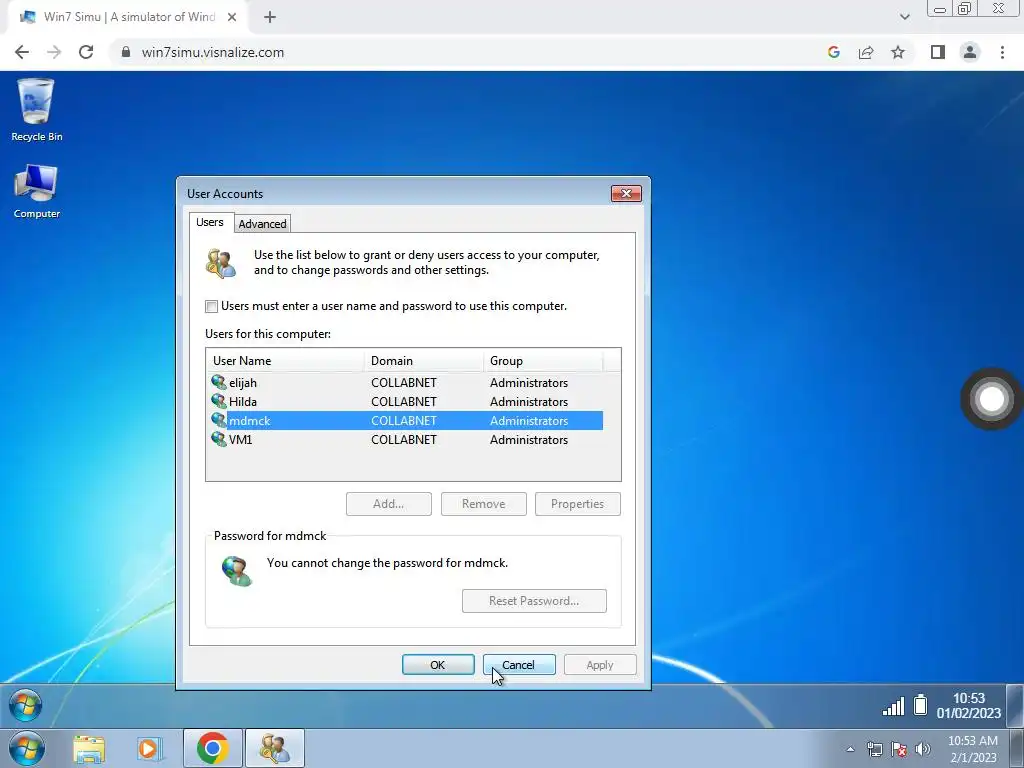Screen dimensions: 1024x768
Task: Click the volume speaker tray icon
Action: tap(923, 749)
